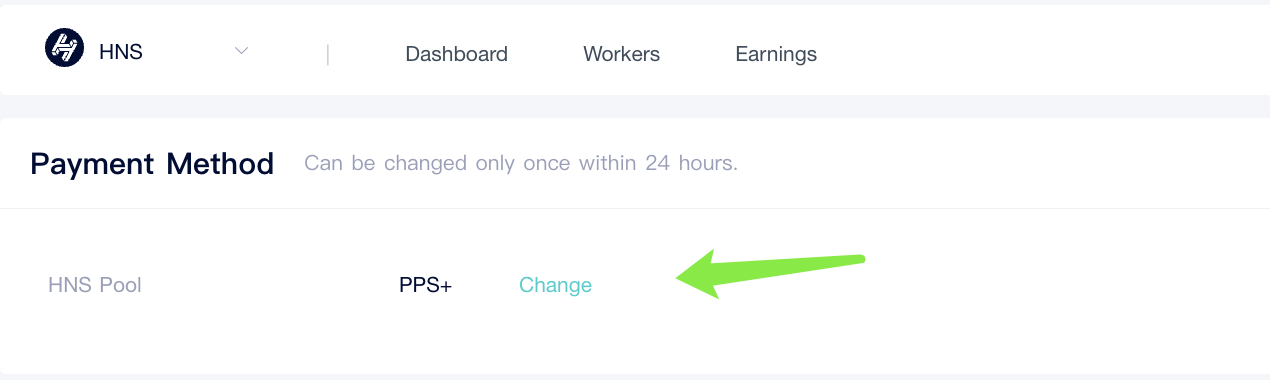Open the Earnings tab
Viewport: 1270px width, 380px height.
(x=776, y=54)
